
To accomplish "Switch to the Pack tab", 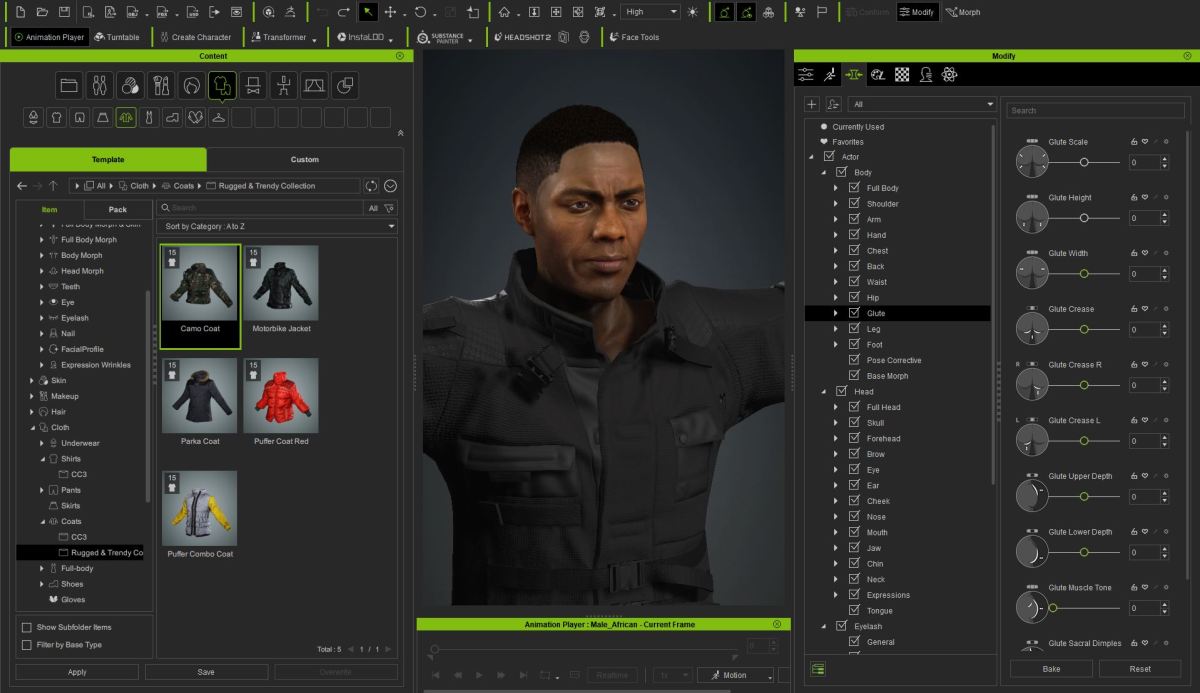I will coord(118,210).
